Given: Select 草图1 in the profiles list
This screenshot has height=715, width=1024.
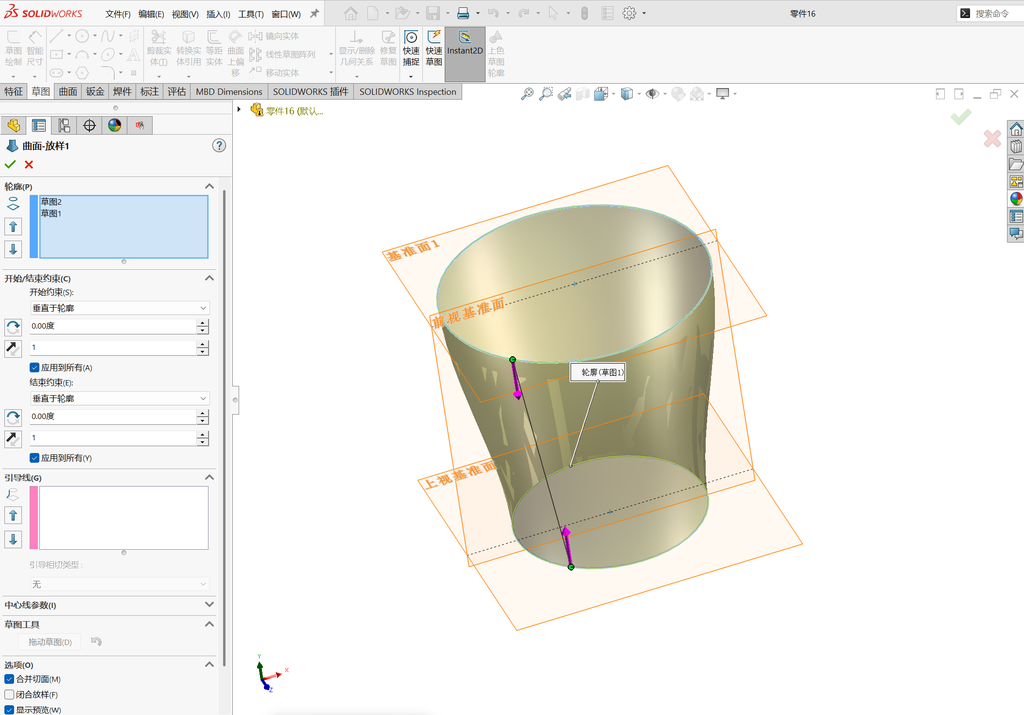Looking at the screenshot, I should [52, 214].
